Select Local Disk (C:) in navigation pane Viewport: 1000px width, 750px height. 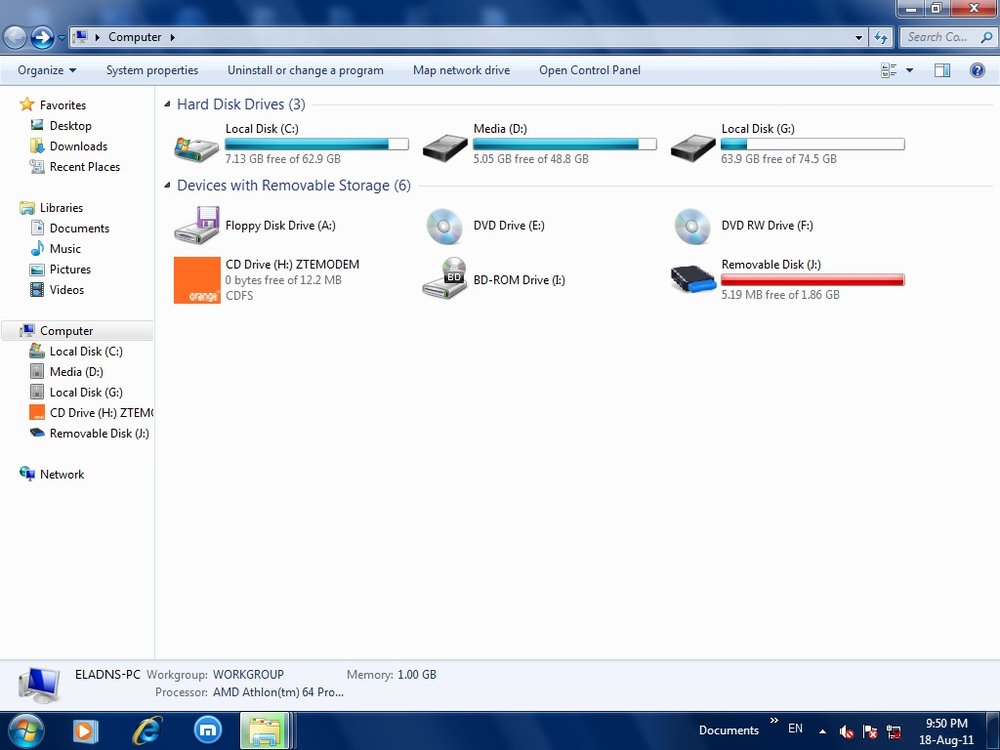pyautogui.click(x=86, y=351)
